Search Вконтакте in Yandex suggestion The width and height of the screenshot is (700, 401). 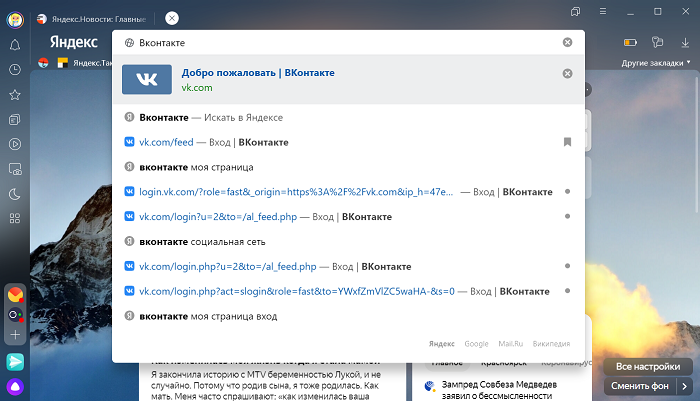pos(348,117)
